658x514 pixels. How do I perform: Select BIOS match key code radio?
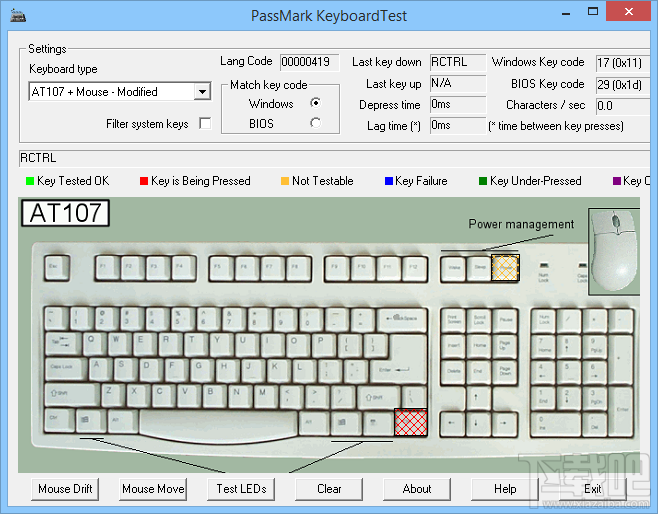click(315, 123)
